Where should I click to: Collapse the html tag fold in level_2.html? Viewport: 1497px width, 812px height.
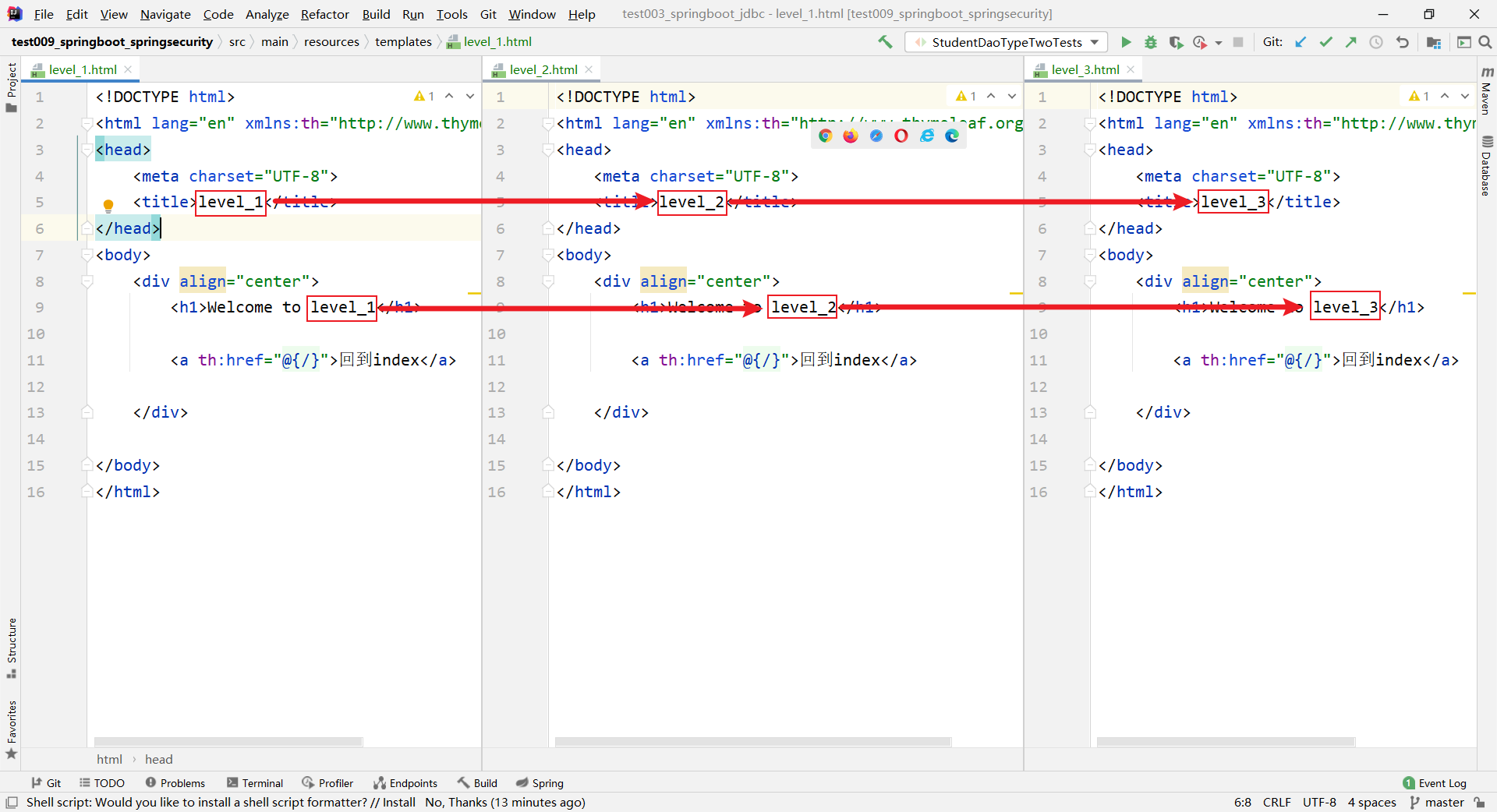[548, 123]
